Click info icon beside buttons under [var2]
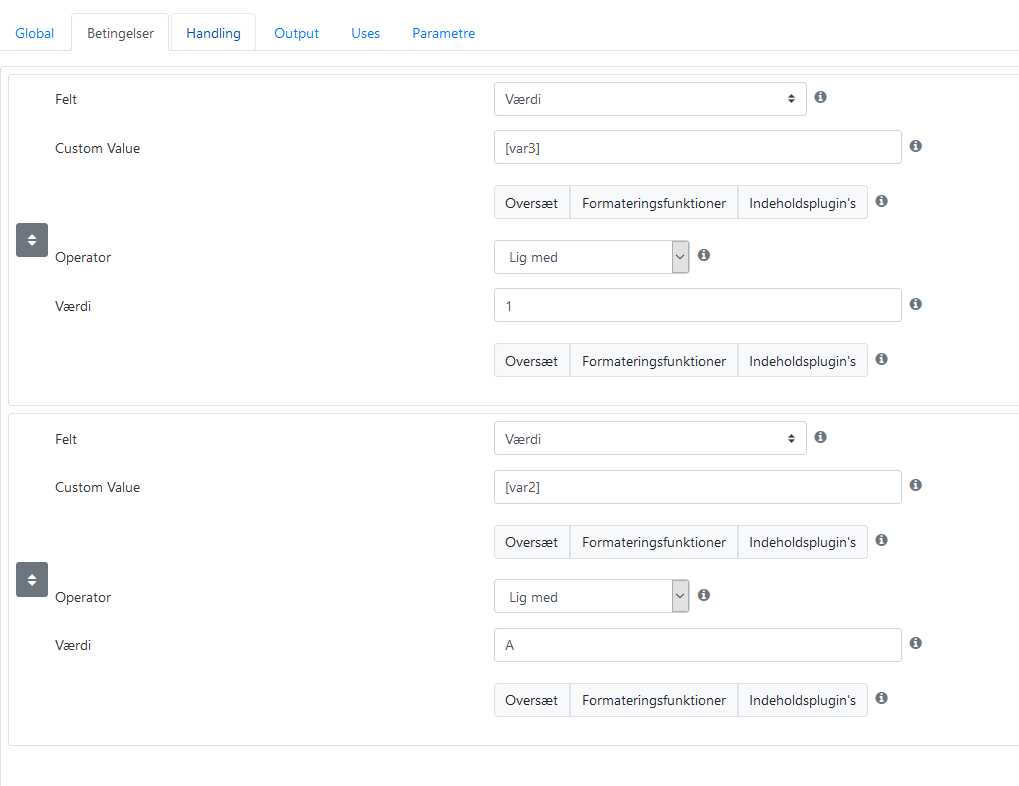This screenshot has width=1019, height=786. tap(881, 540)
